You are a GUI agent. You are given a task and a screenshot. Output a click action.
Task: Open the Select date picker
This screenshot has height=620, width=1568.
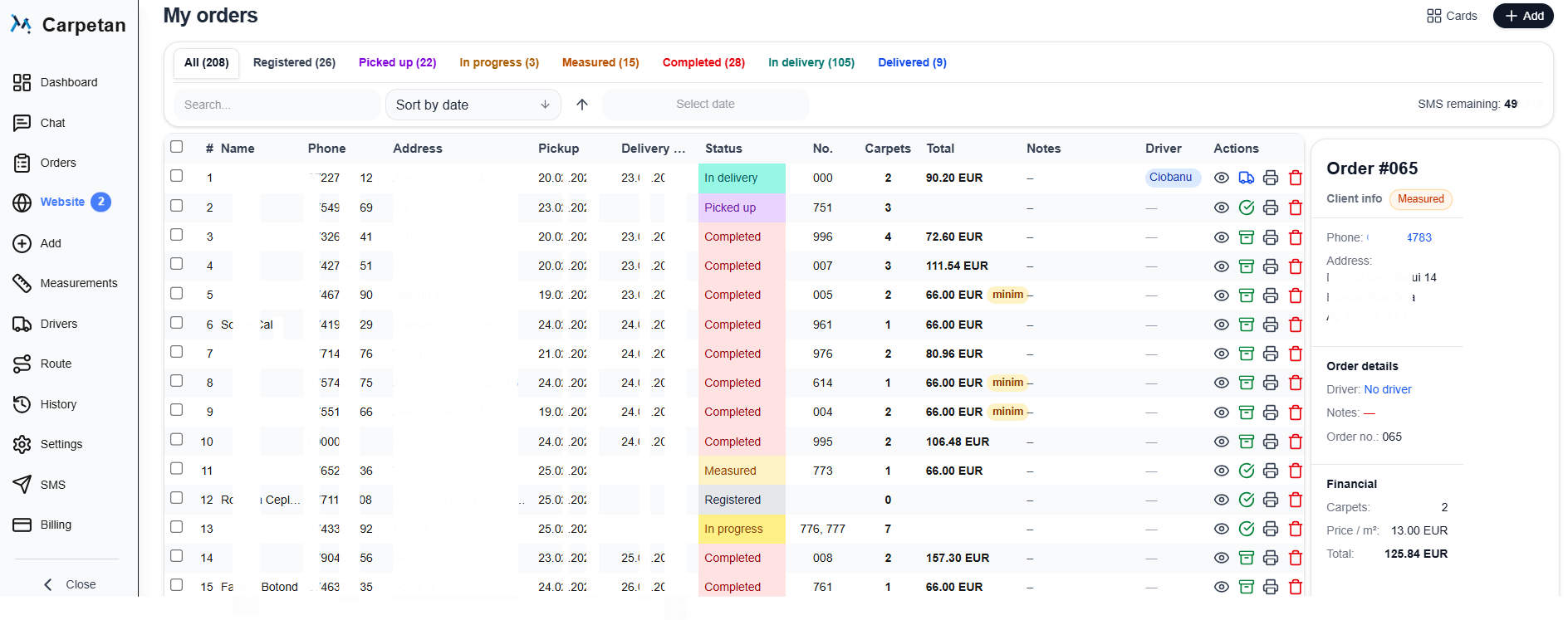(x=705, y=105)
